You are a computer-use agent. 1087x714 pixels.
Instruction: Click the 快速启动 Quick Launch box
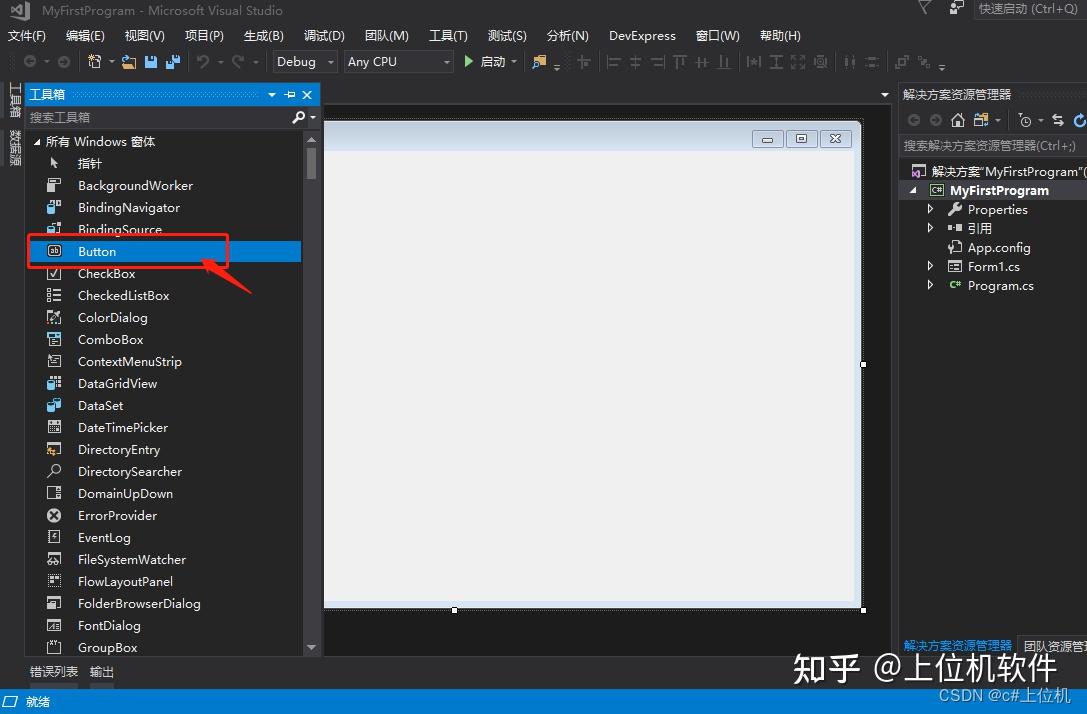(x=1030, y=8)
